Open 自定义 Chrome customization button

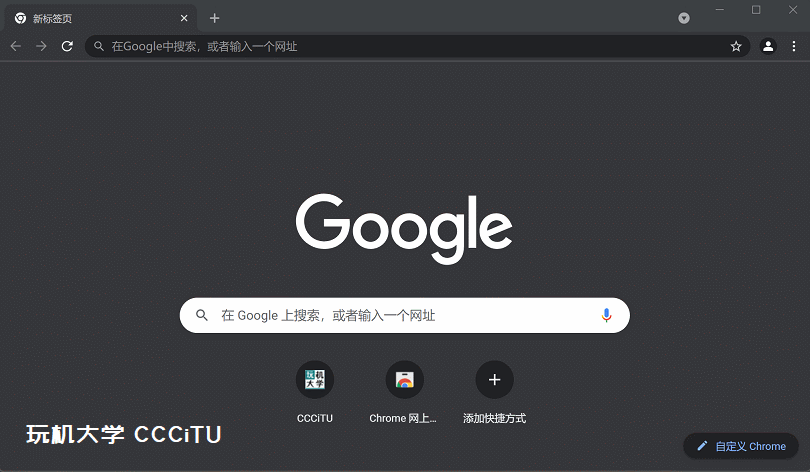742,446
